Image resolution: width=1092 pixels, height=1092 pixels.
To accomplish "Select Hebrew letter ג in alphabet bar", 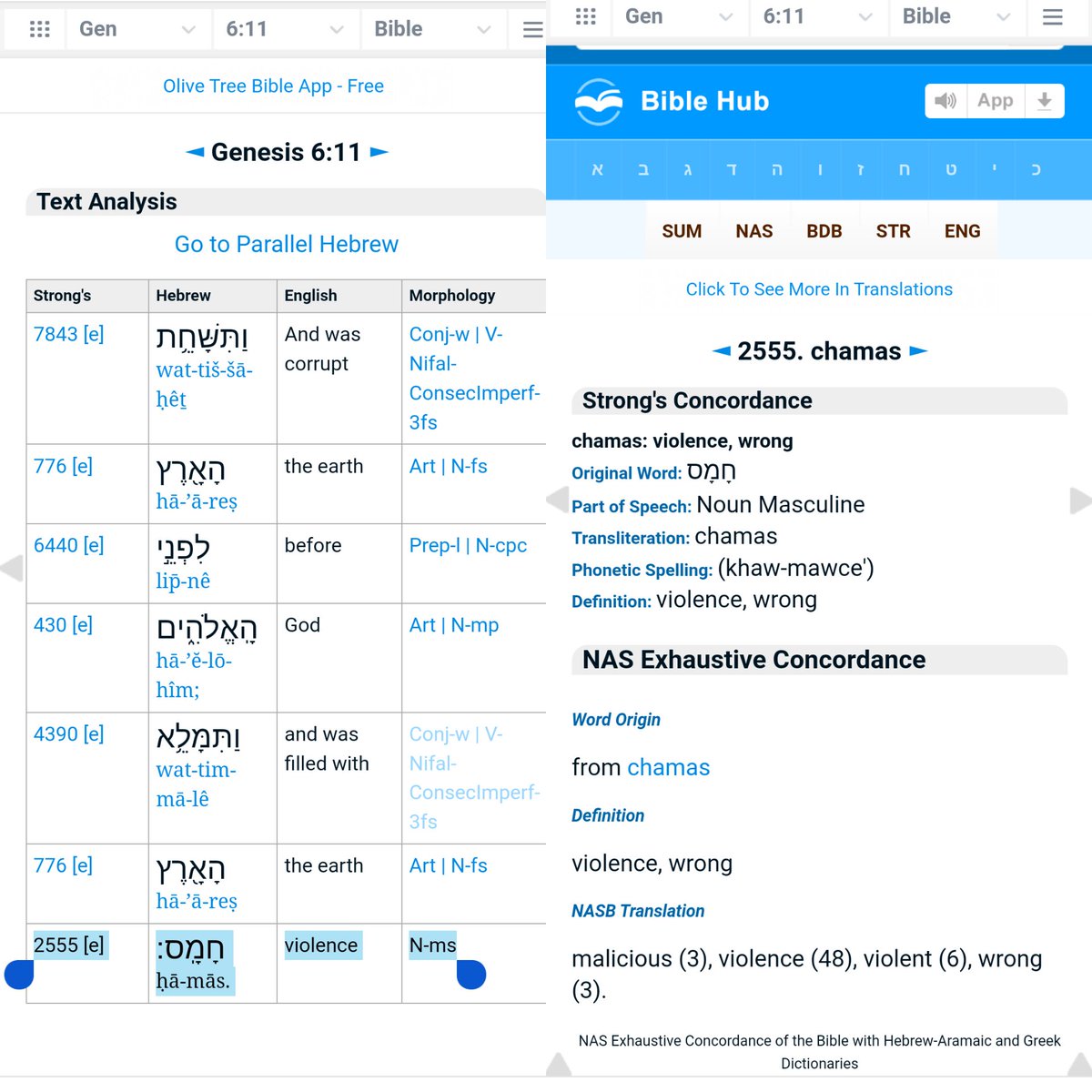I will coord(688,170).
